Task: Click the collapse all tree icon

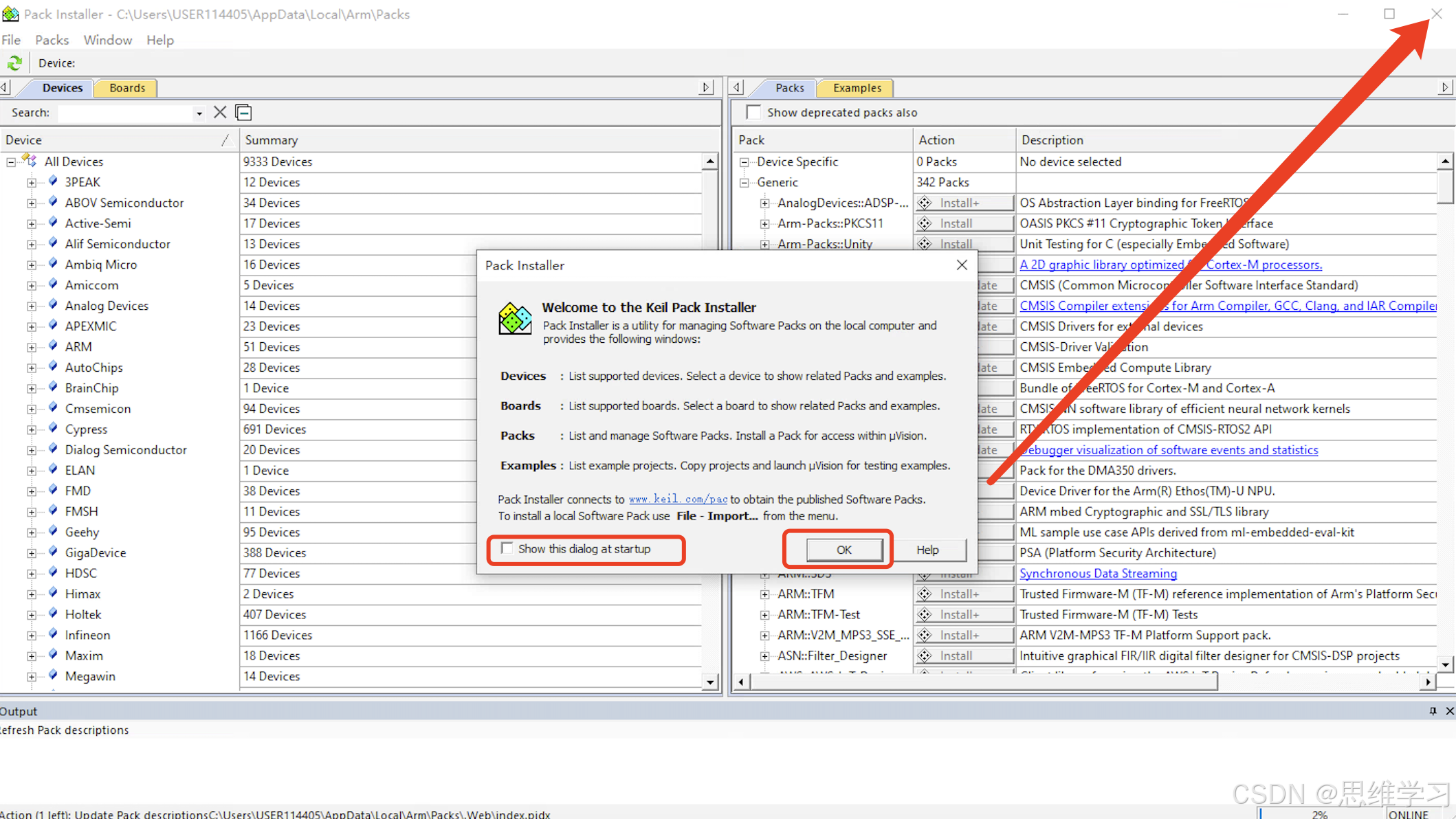Action: pyautogui.click(x=243, y=112)
